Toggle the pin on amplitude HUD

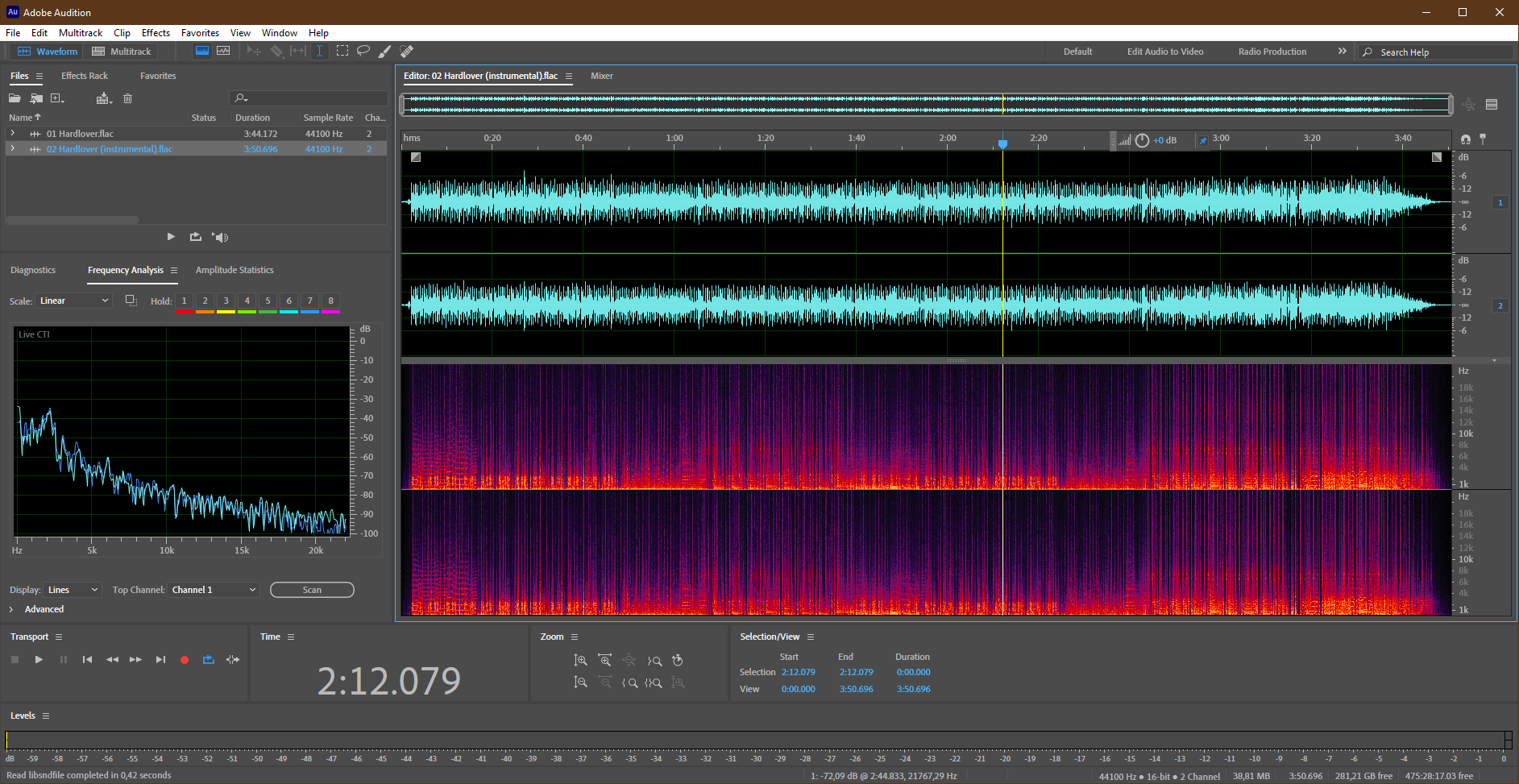(1202, 140)
